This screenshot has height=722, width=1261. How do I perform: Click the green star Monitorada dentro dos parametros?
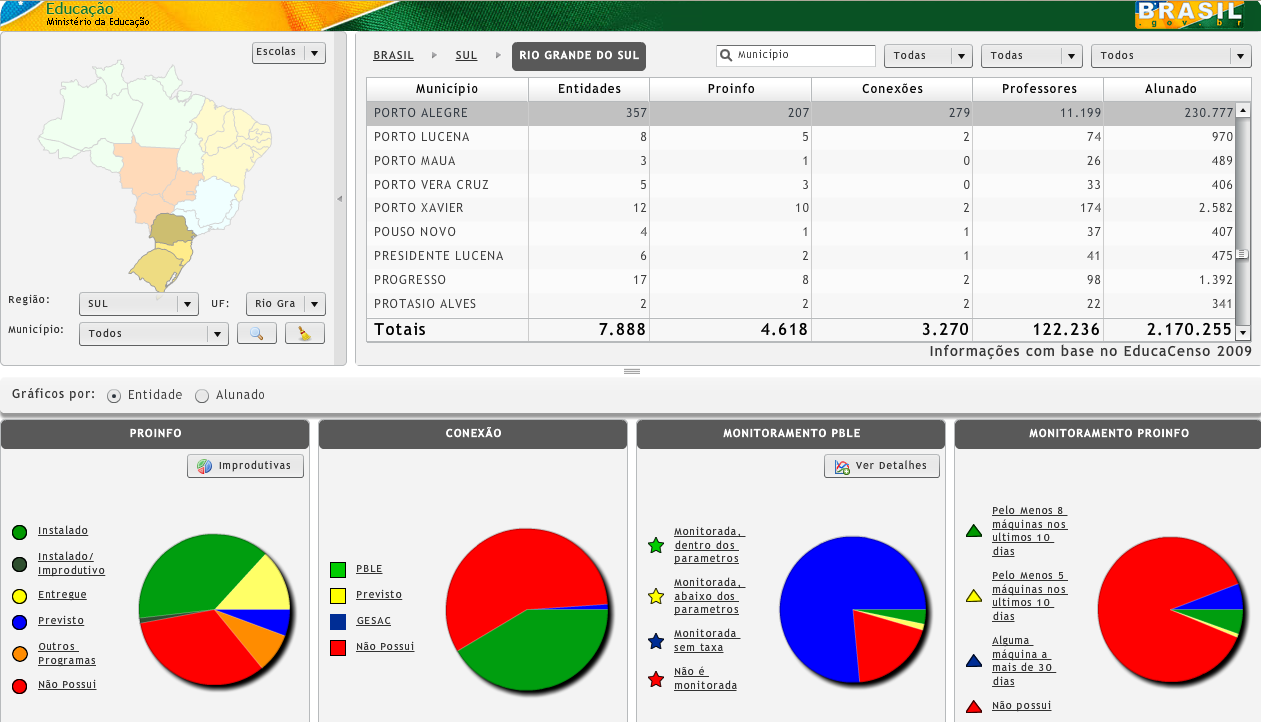pyautogui.click(x=656, y=546)
